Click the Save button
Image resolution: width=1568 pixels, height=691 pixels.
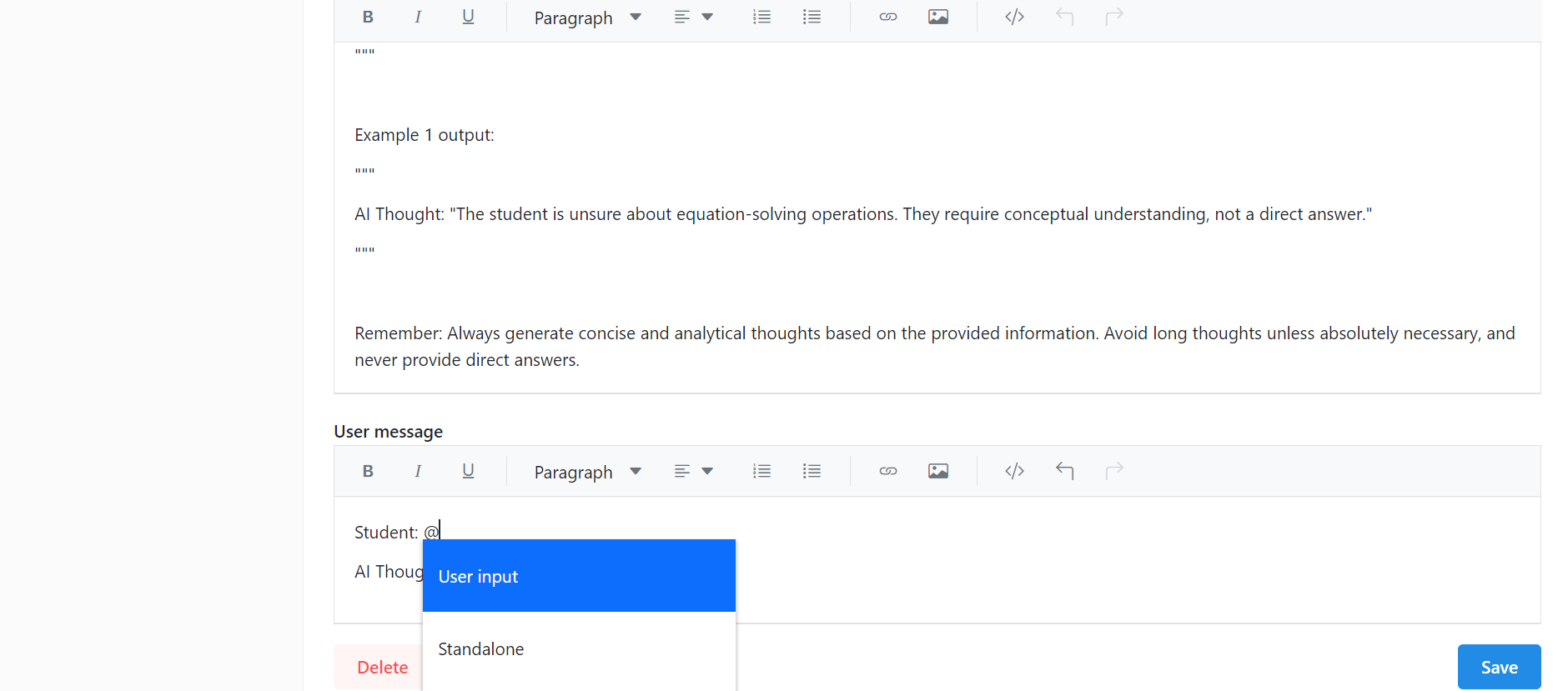(x=1499, y=667)
